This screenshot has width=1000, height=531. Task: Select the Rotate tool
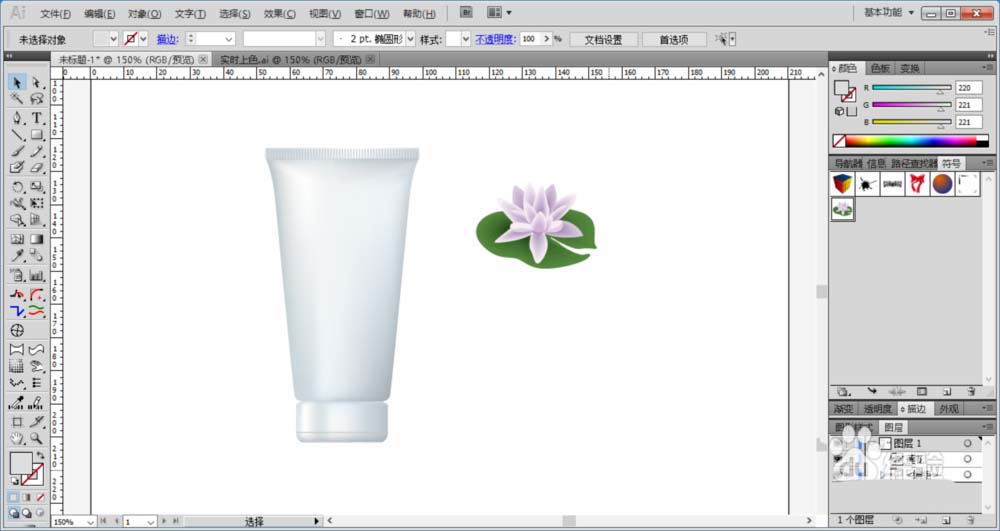coord(17,187)
